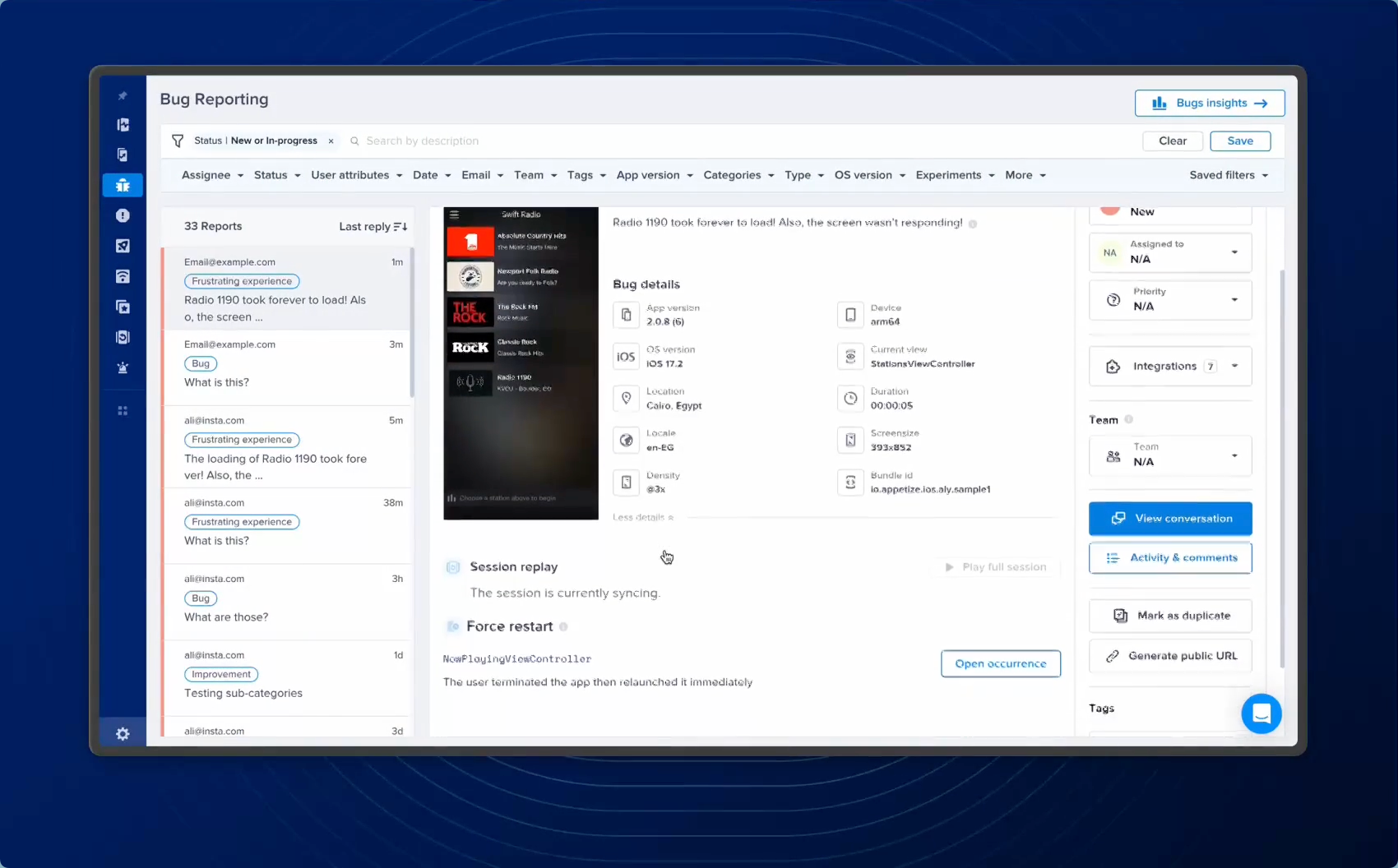1398x868 pixels.
Task: Click the funnel icon beside the status filter
Action: tap(178, 141)
